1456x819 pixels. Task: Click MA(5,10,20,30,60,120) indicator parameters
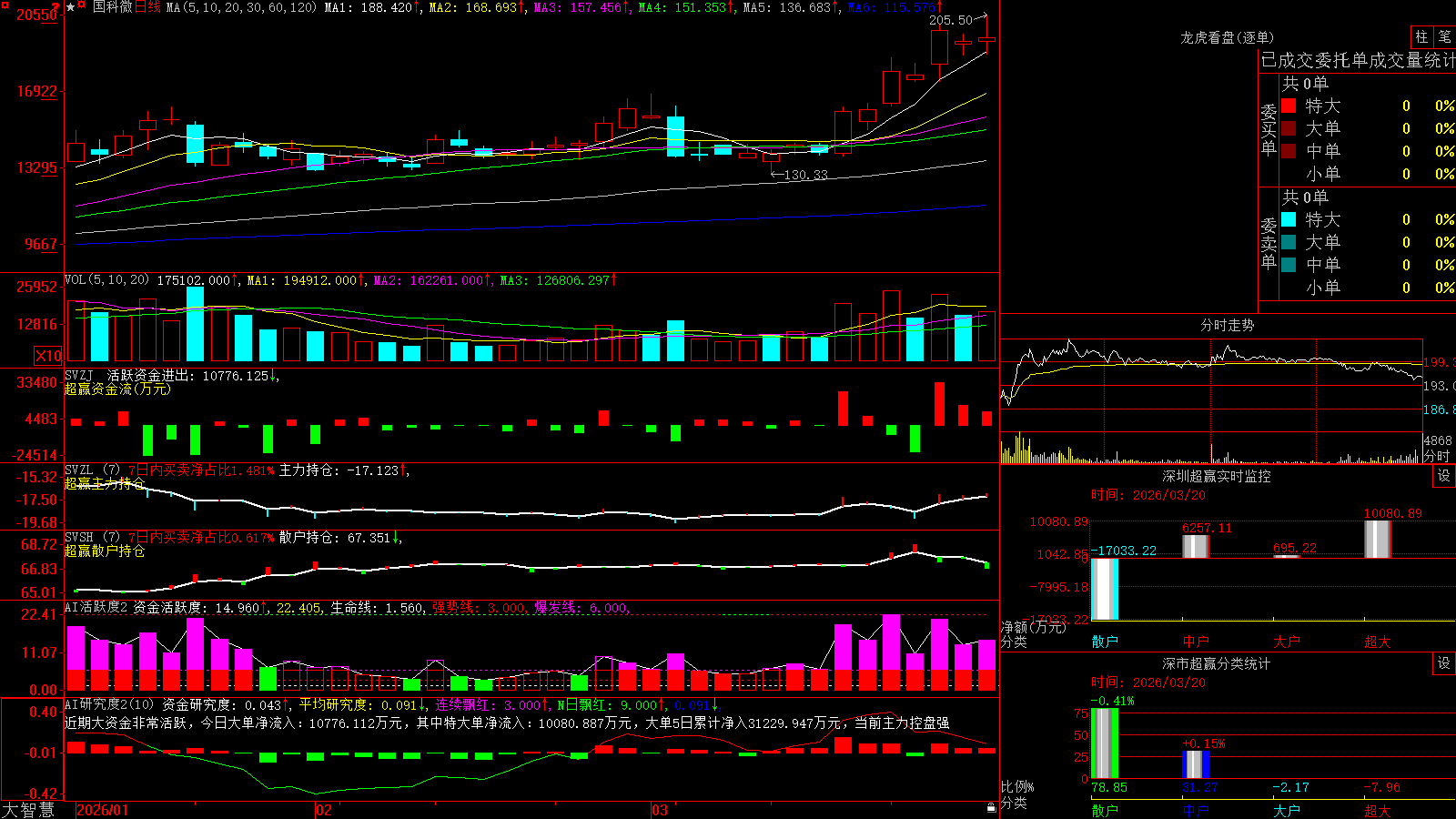(242, 7)
